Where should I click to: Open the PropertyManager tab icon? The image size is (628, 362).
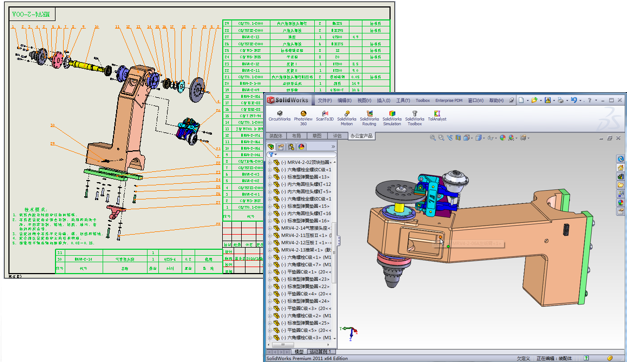[281, 147]
